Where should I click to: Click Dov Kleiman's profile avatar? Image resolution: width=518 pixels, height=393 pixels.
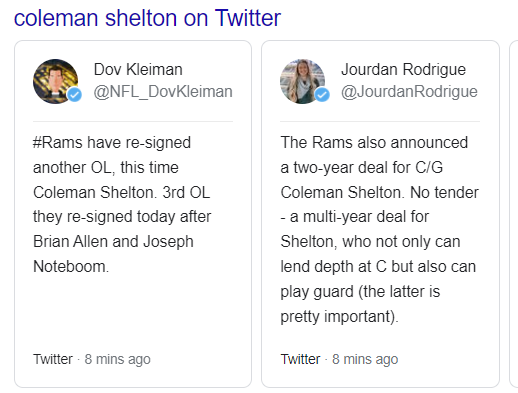pyautogui.click(x=56, y=81)
